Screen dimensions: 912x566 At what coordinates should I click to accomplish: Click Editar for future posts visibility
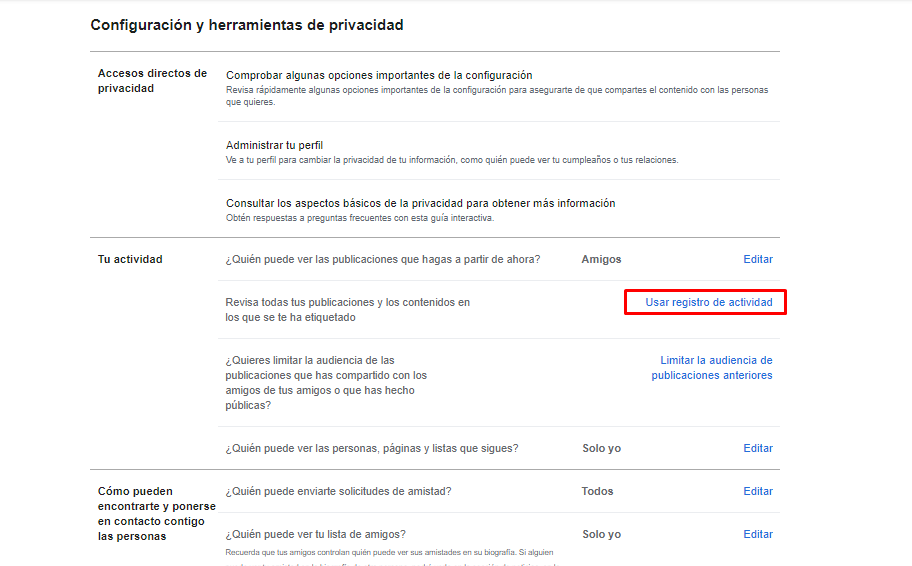click(757, 259)
